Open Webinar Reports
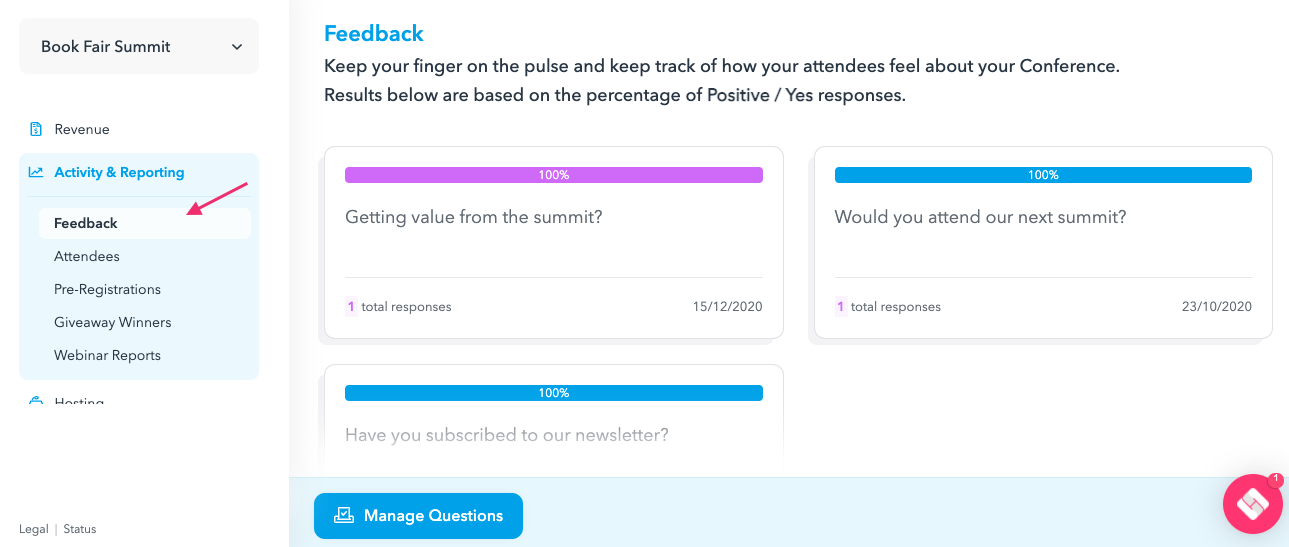This screenshot has width=1289, height=547. (x=107, y=355)
